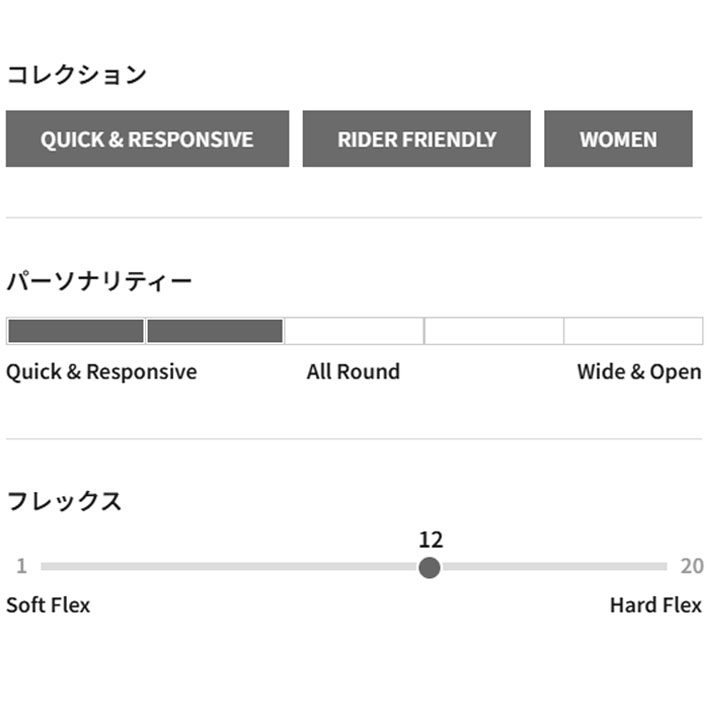Select the middle empty personality bar segment
The image size is (710, 710).
tap(354, 331)
